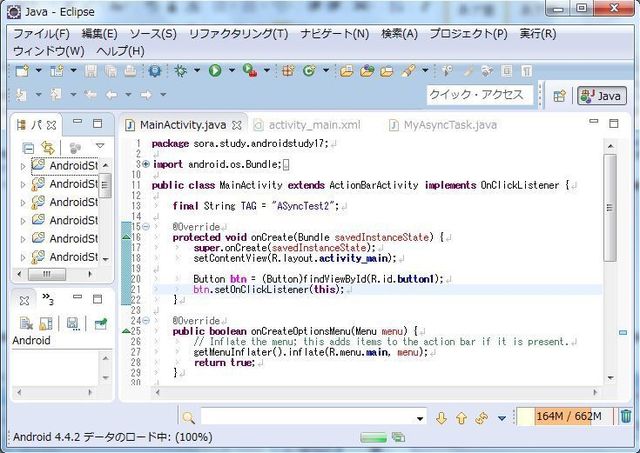This screenshot has height=453, width=640.
Task: Open the 実行(R) menu
Action: [538, 34]
